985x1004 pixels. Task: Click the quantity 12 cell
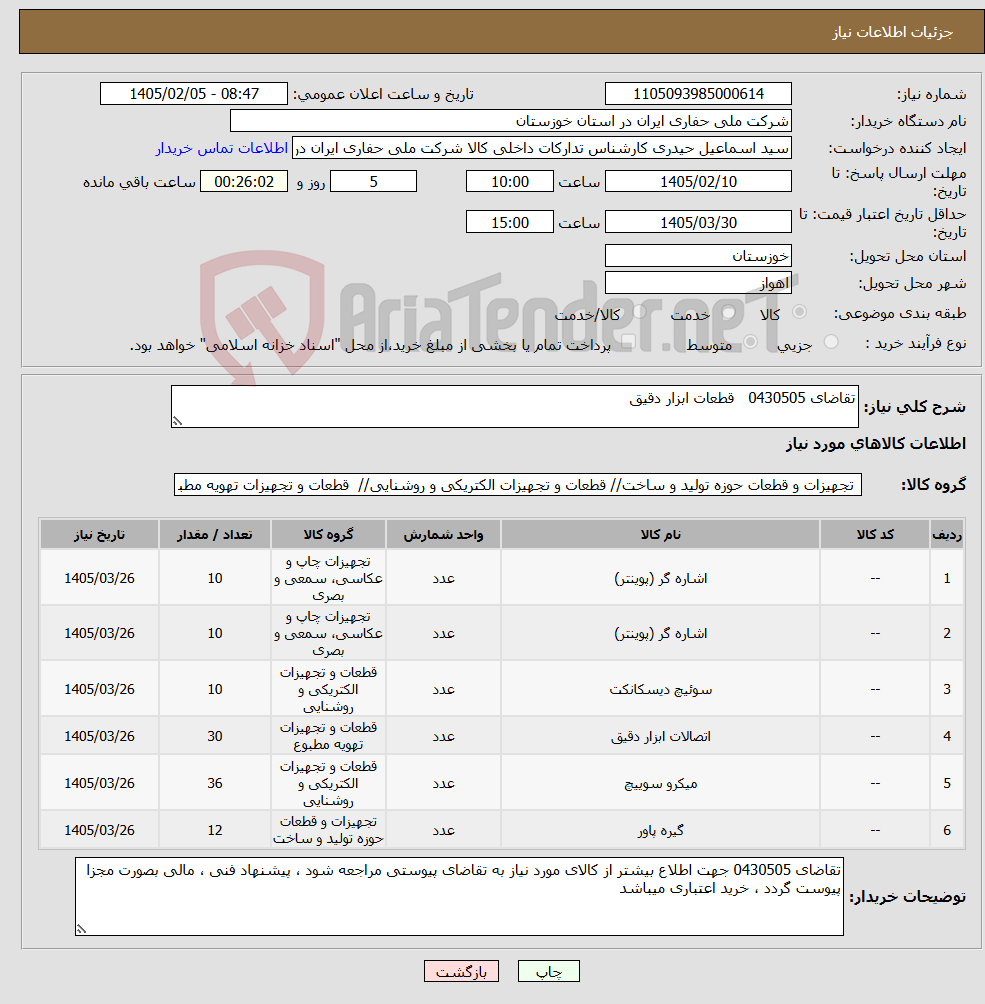click(x=215, y=830)
